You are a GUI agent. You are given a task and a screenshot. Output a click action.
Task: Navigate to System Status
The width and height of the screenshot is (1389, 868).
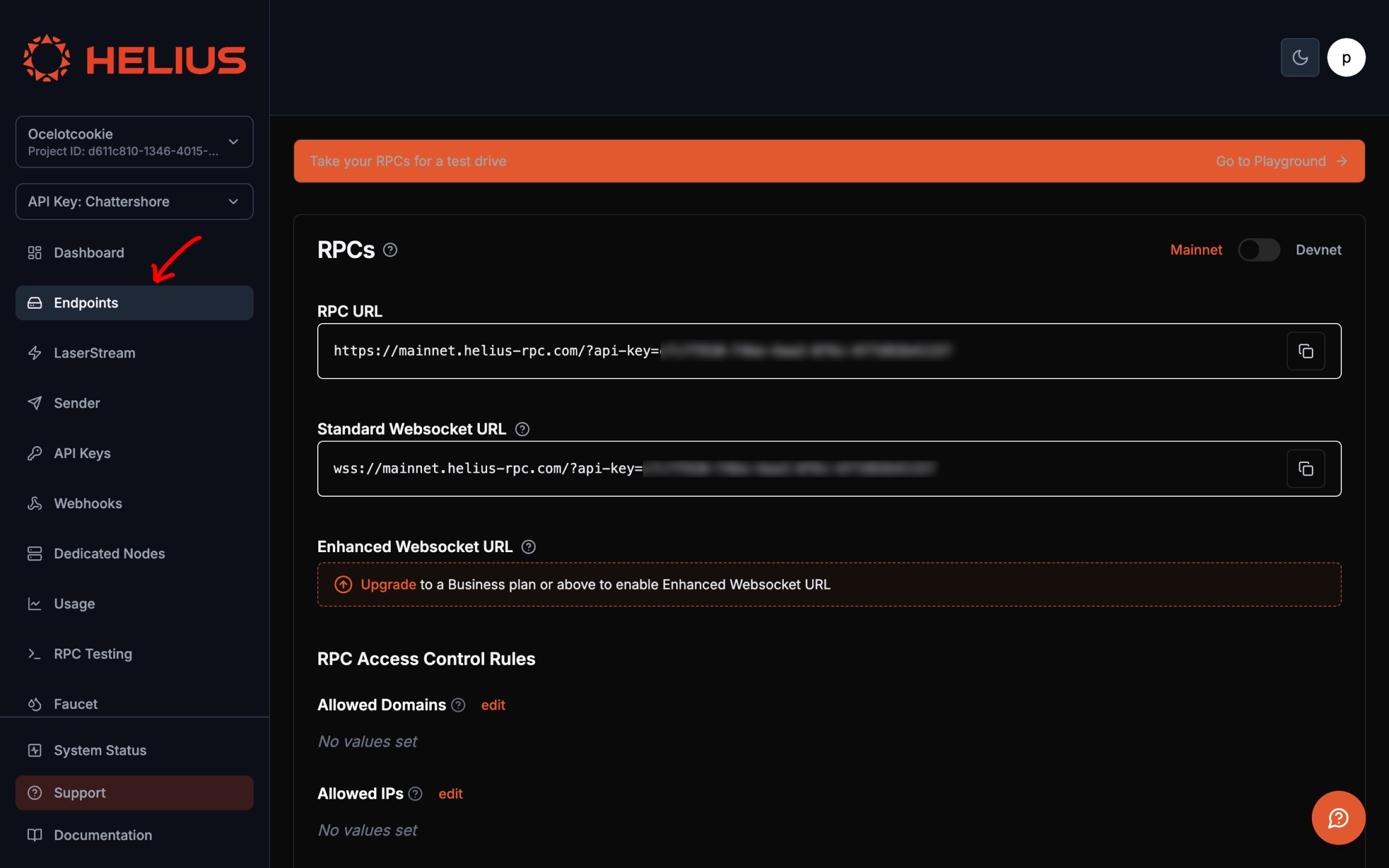(99, 750)
